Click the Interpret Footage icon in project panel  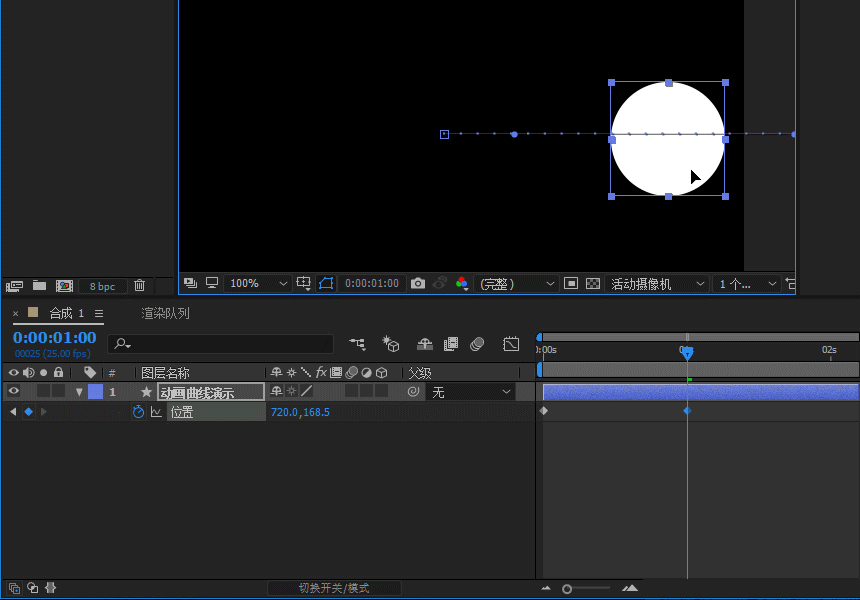[14, 286]
